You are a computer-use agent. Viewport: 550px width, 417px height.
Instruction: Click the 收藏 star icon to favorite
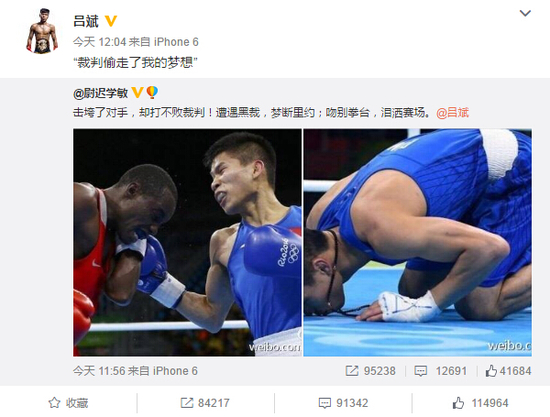click(54, 403)
